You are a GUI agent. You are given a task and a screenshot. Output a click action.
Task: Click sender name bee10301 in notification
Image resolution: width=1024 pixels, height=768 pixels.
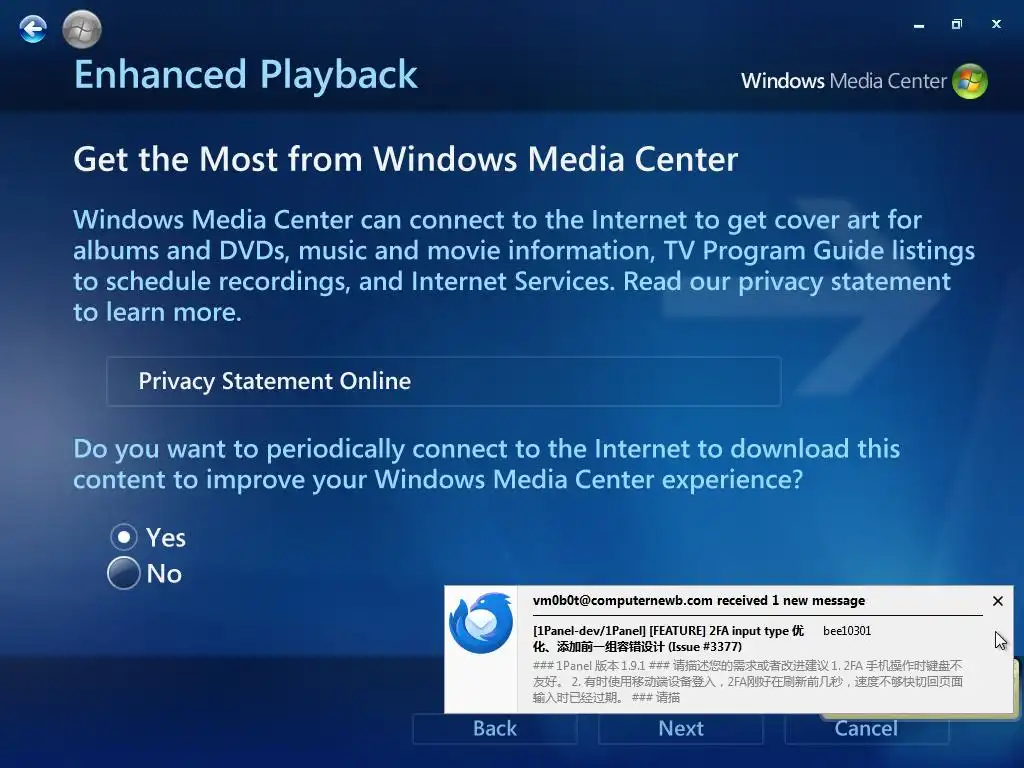click(846, 631)
